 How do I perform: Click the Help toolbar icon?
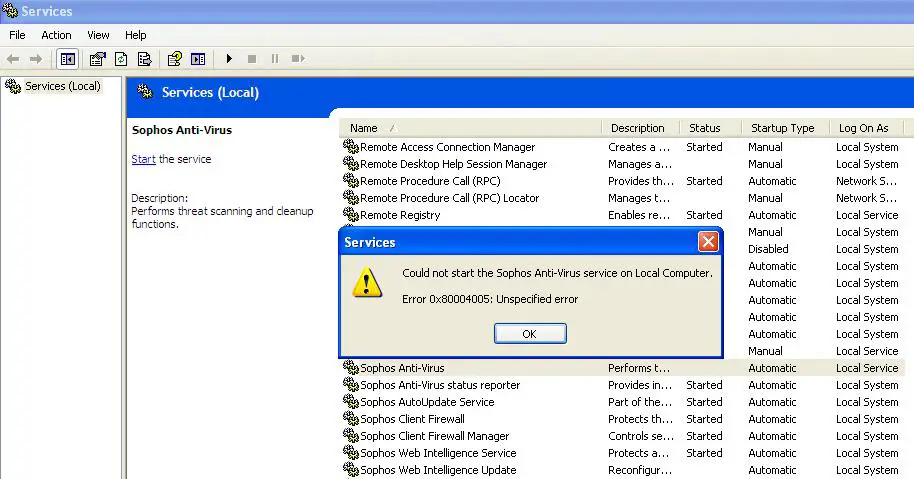(x=174, y=59)
